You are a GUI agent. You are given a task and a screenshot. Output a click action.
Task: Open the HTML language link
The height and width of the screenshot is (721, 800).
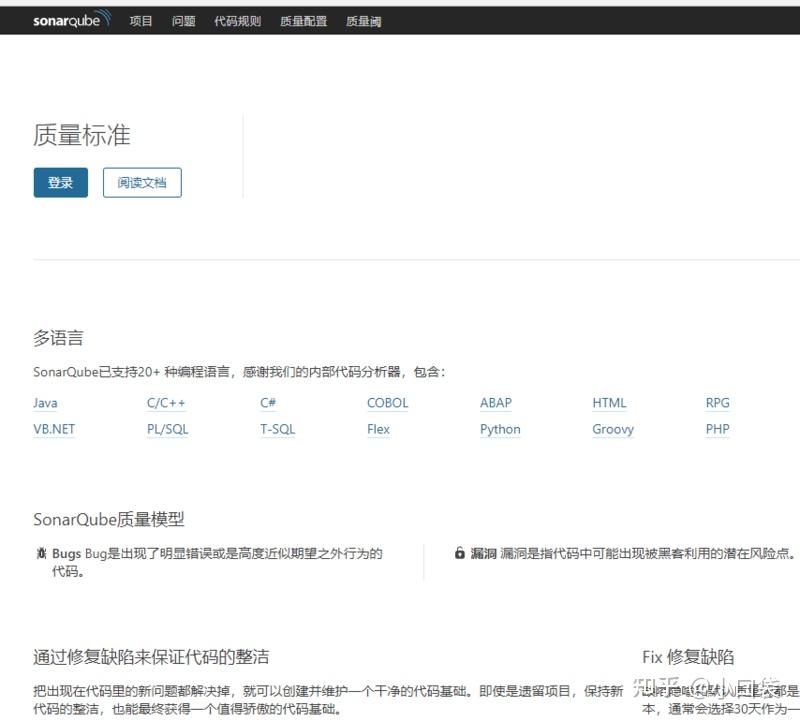(x=610, y=403)
